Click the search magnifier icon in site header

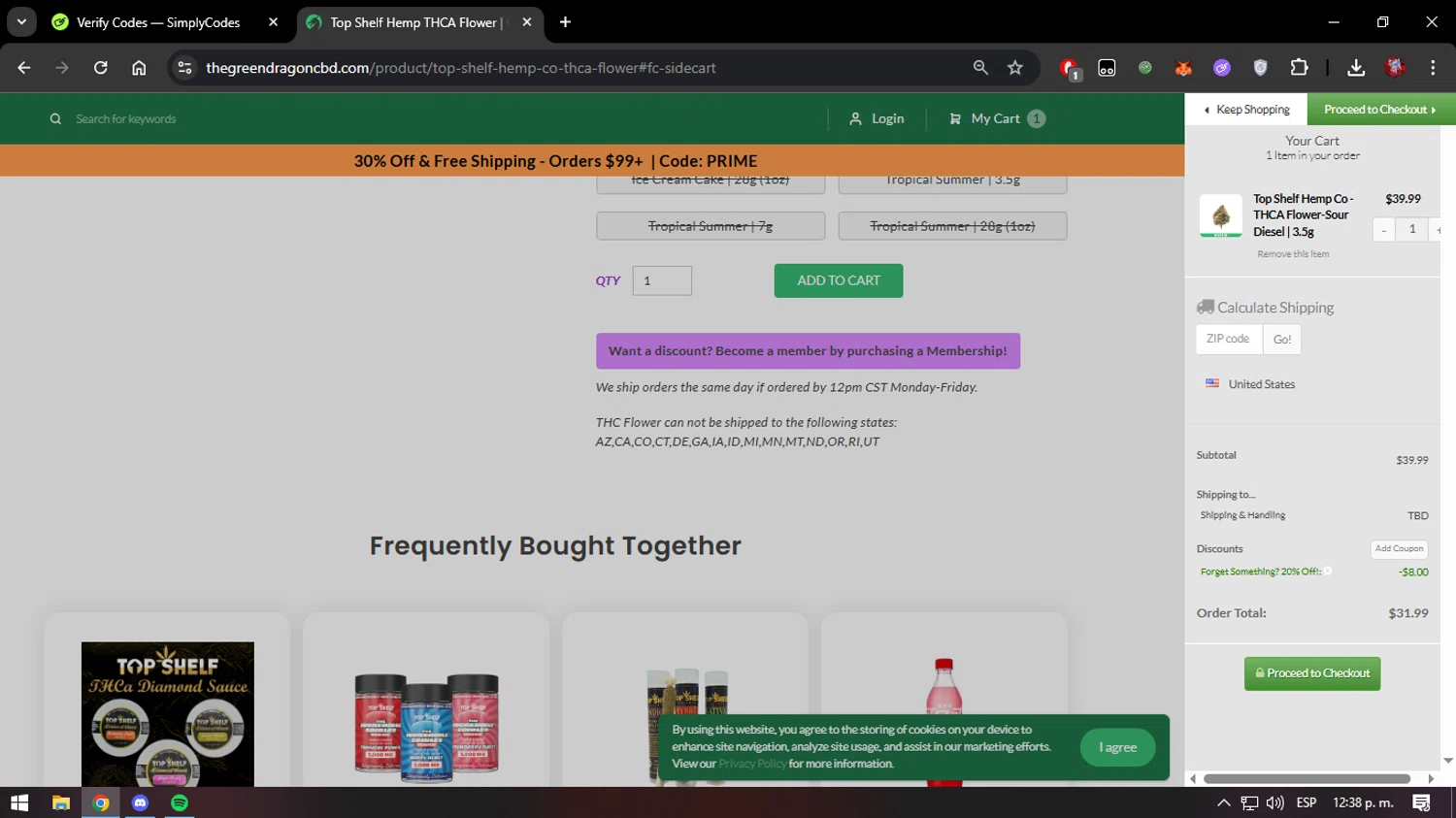click(x=55, y=118)
